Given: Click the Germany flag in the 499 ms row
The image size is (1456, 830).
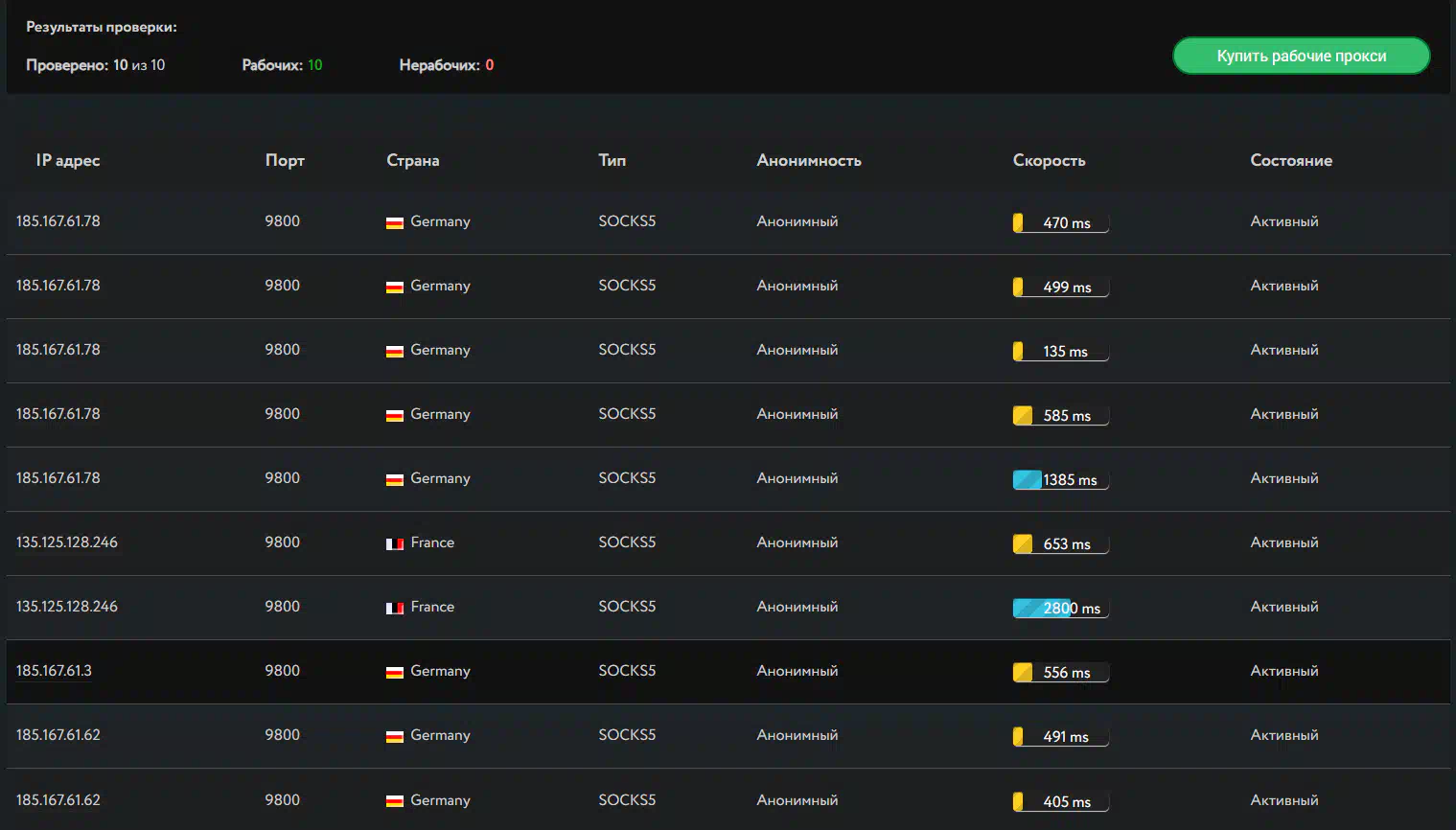Looking at the screenshot, I should pyautogui.click(x=394, y=287).
